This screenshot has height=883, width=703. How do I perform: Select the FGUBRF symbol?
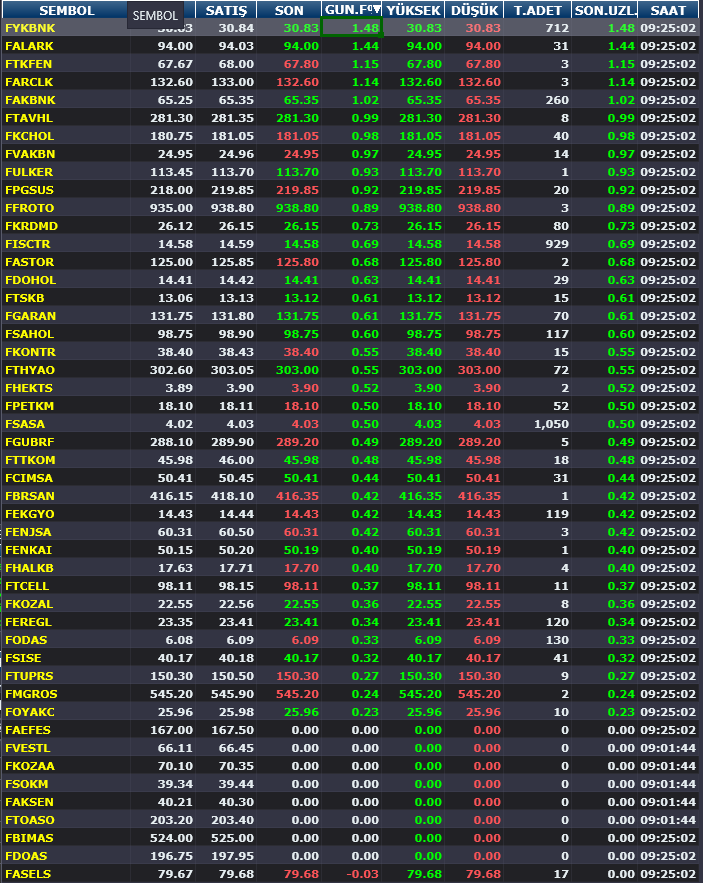[x=29, y=442]
